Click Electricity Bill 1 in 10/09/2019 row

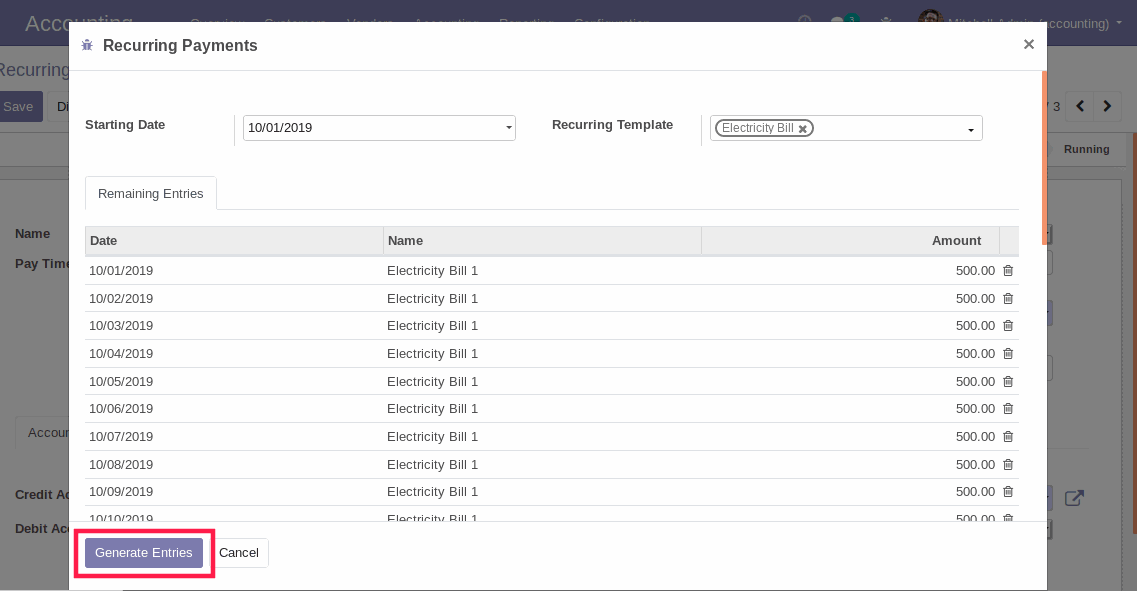pyautogui.click(x=432, y=492)
